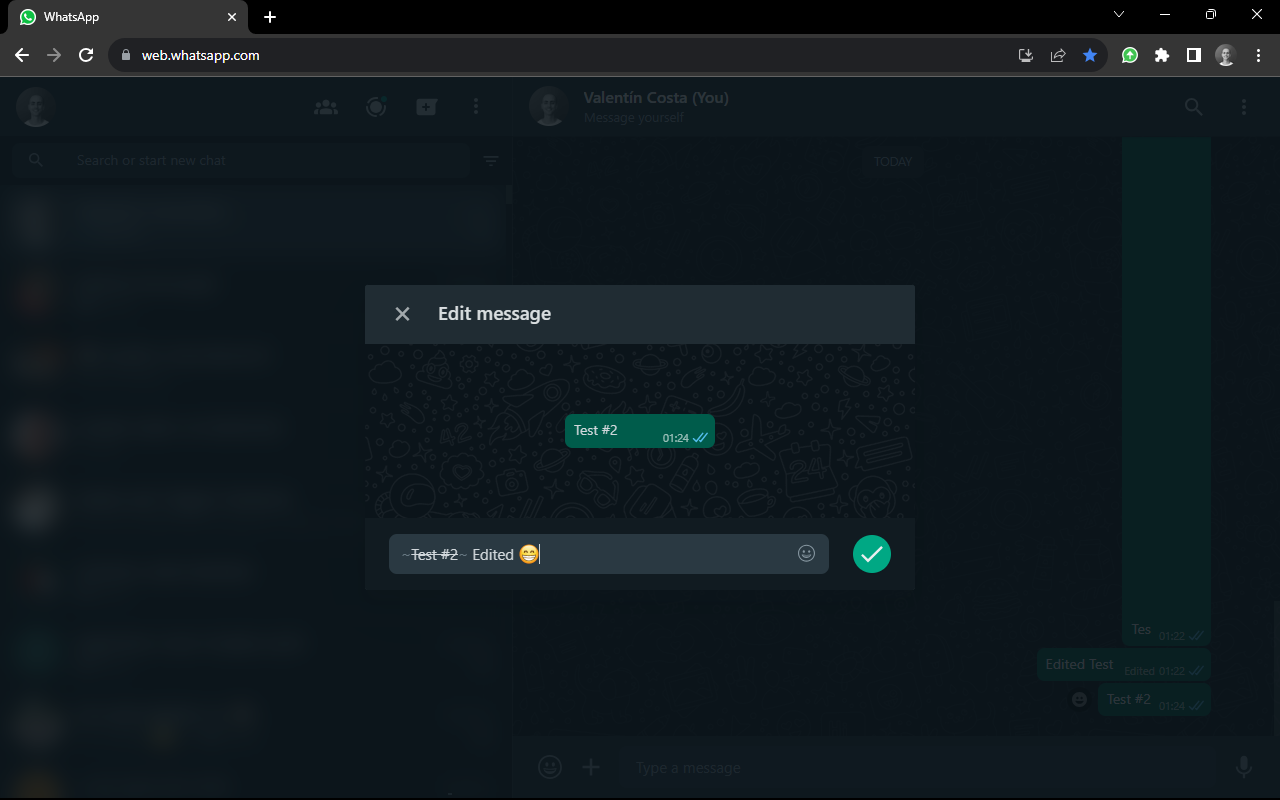Image resolution: width=1280 pixels, height=800 pixels.
Task: Open the in-chat search magnifier icon
Action: [1193, 106]
